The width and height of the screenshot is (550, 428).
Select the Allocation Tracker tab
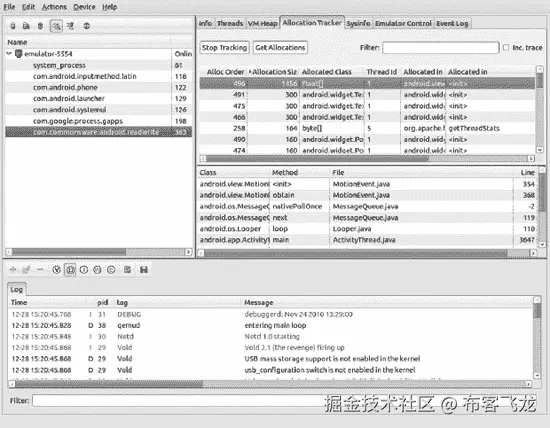312,23
